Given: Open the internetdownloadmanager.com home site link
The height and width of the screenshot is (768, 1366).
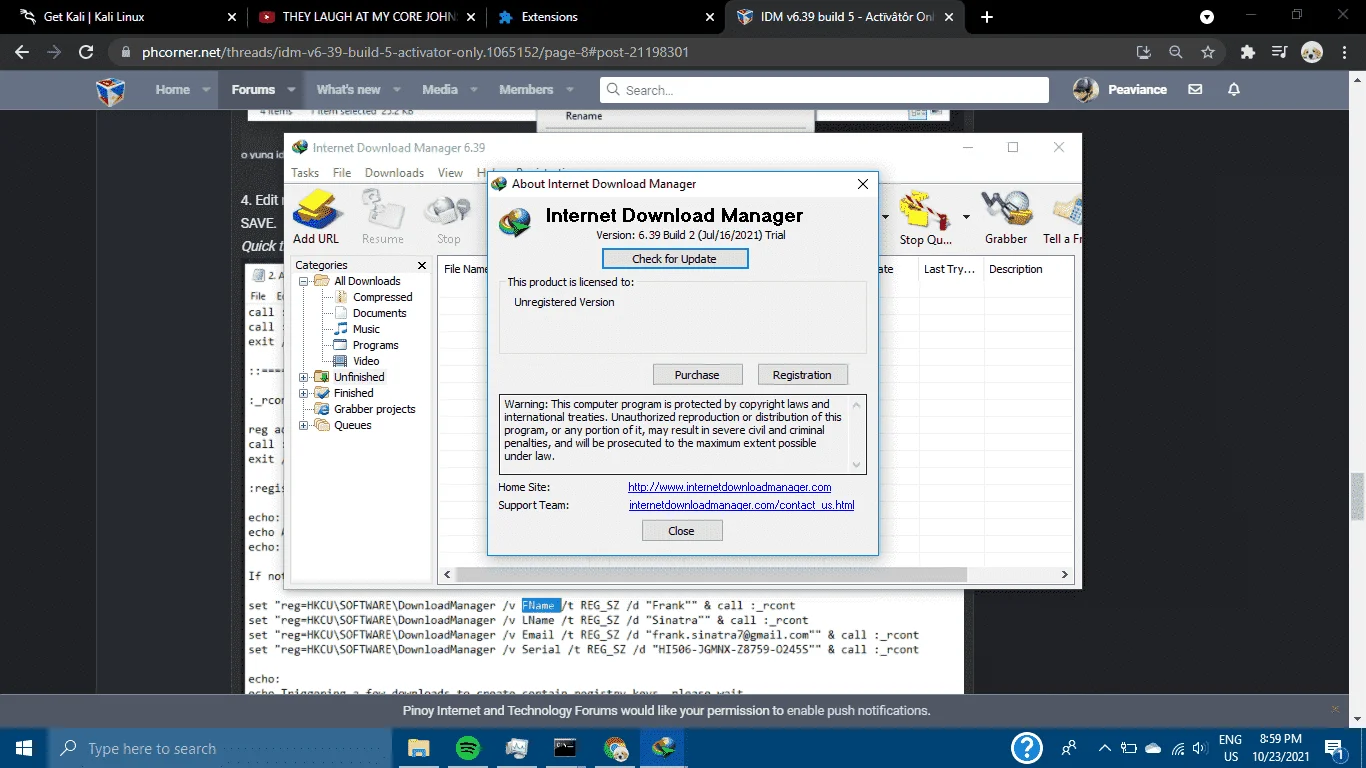Looking at the screenshot, I should 730,487.
